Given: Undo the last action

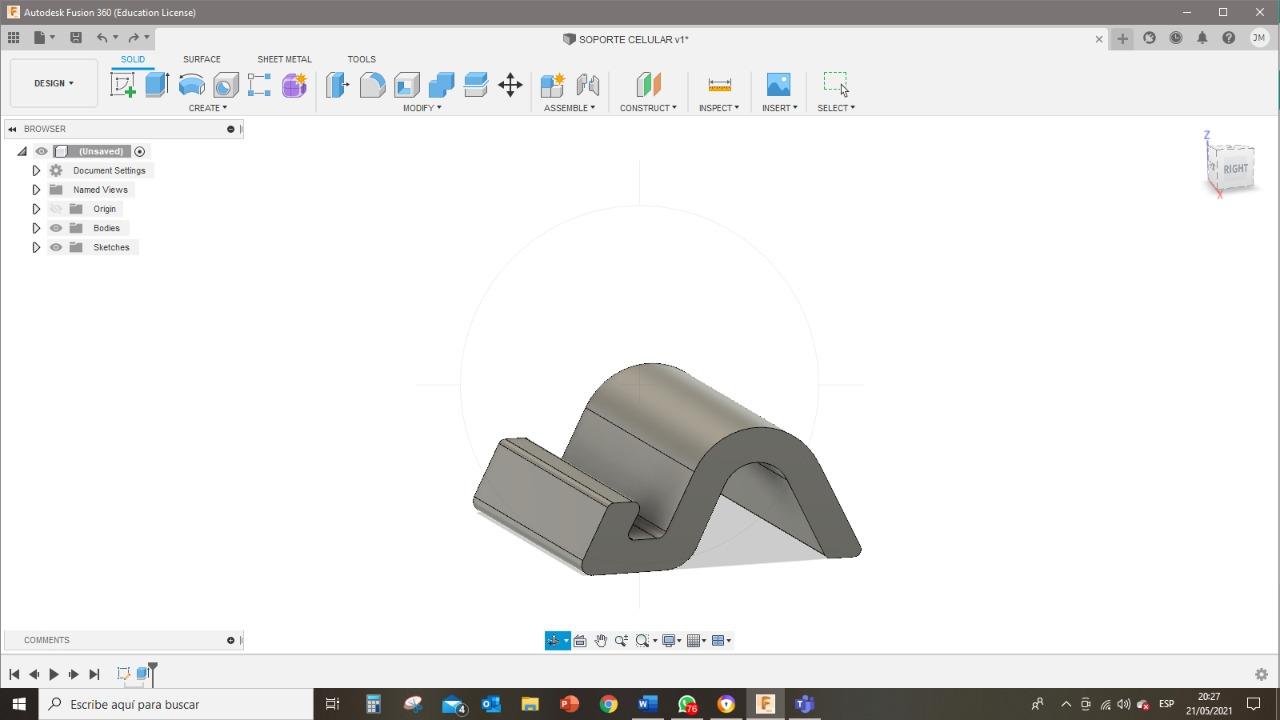Looking at the screenshot, I should [102, 38].
